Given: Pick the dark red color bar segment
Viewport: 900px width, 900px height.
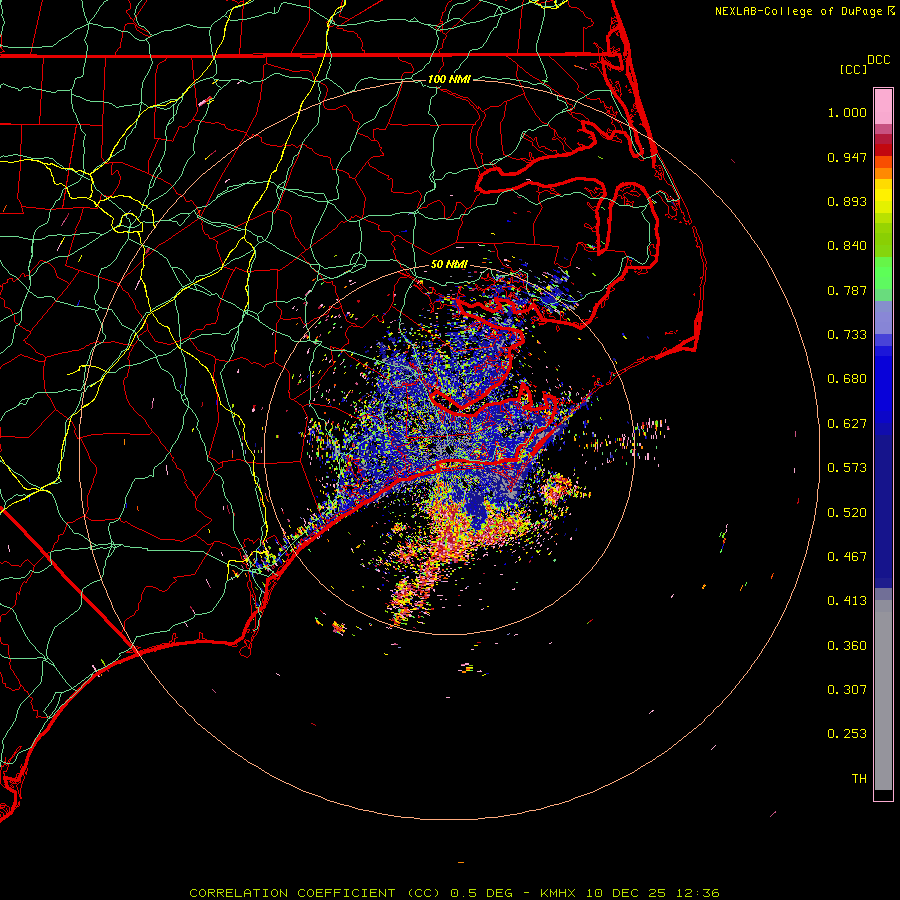Looking at the screenshot, I should [x=883, y=150].
